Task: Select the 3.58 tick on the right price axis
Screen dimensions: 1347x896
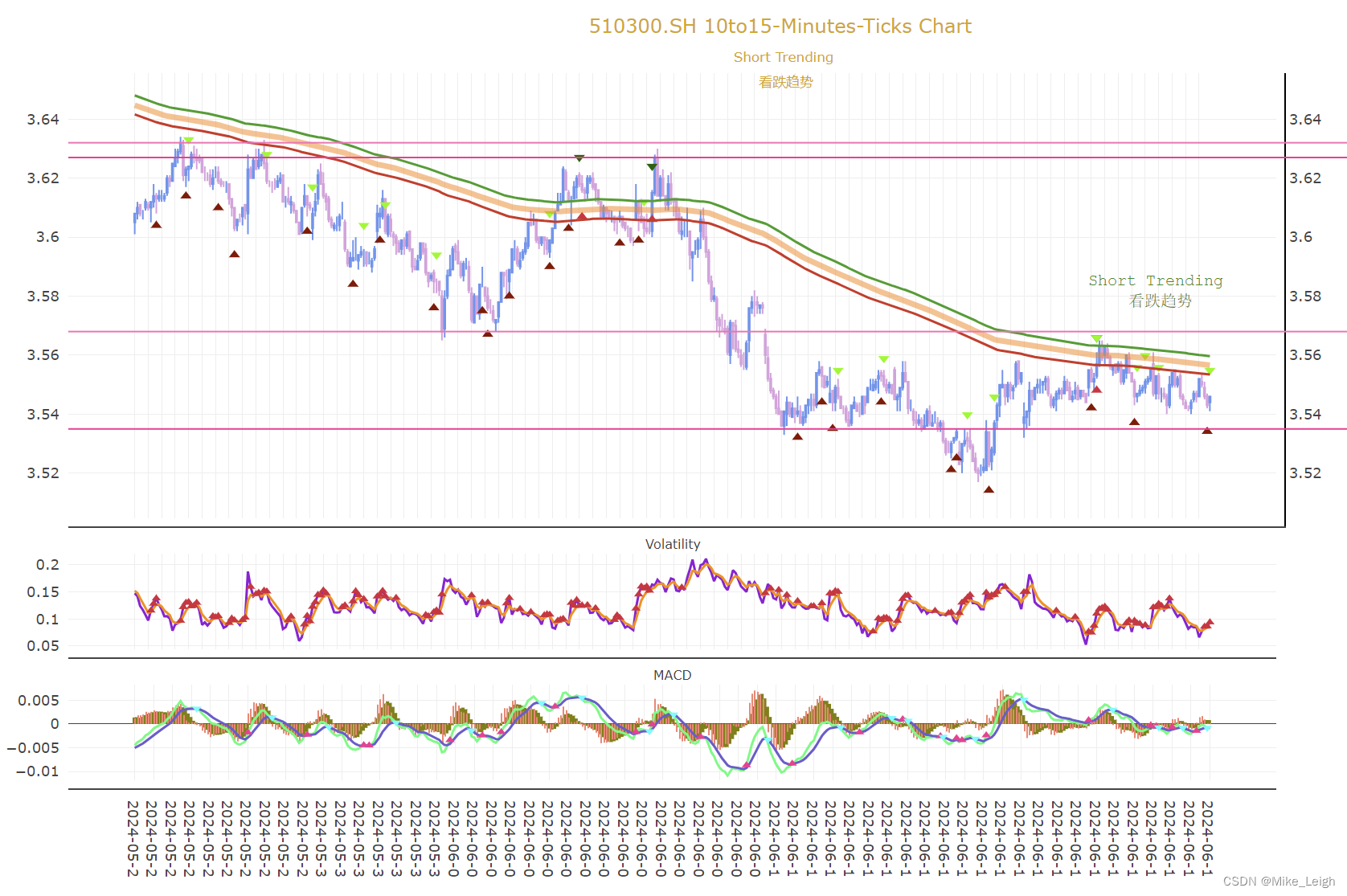Action: [x=1305, y=297]
